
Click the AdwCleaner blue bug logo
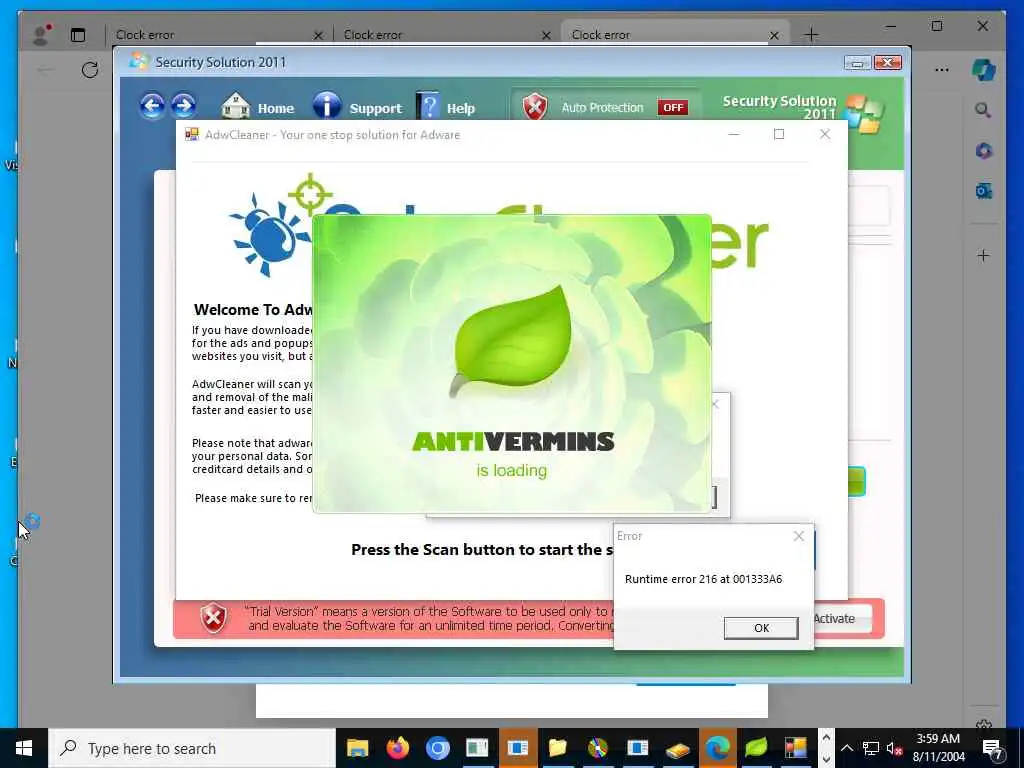[x=270, y=233]
